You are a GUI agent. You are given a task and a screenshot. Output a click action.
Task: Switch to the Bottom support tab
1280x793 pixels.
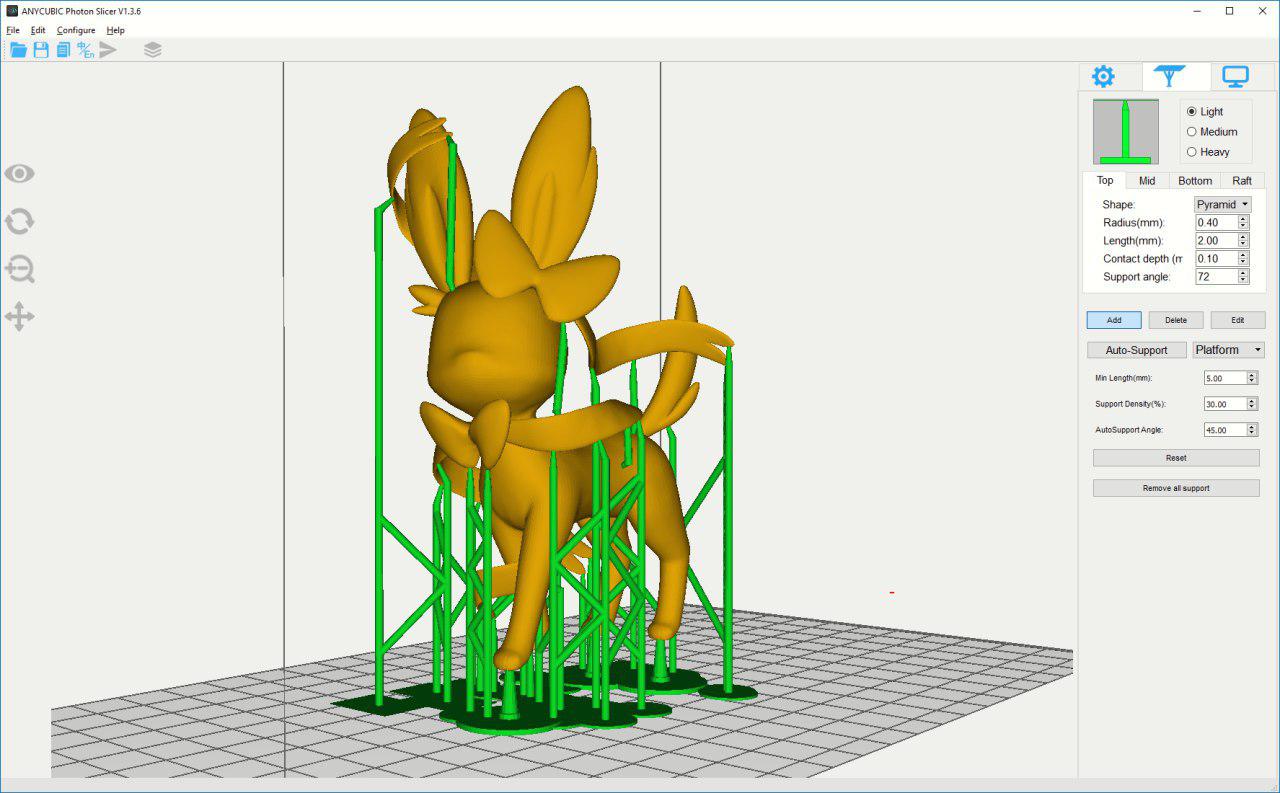coord(1195,181)
